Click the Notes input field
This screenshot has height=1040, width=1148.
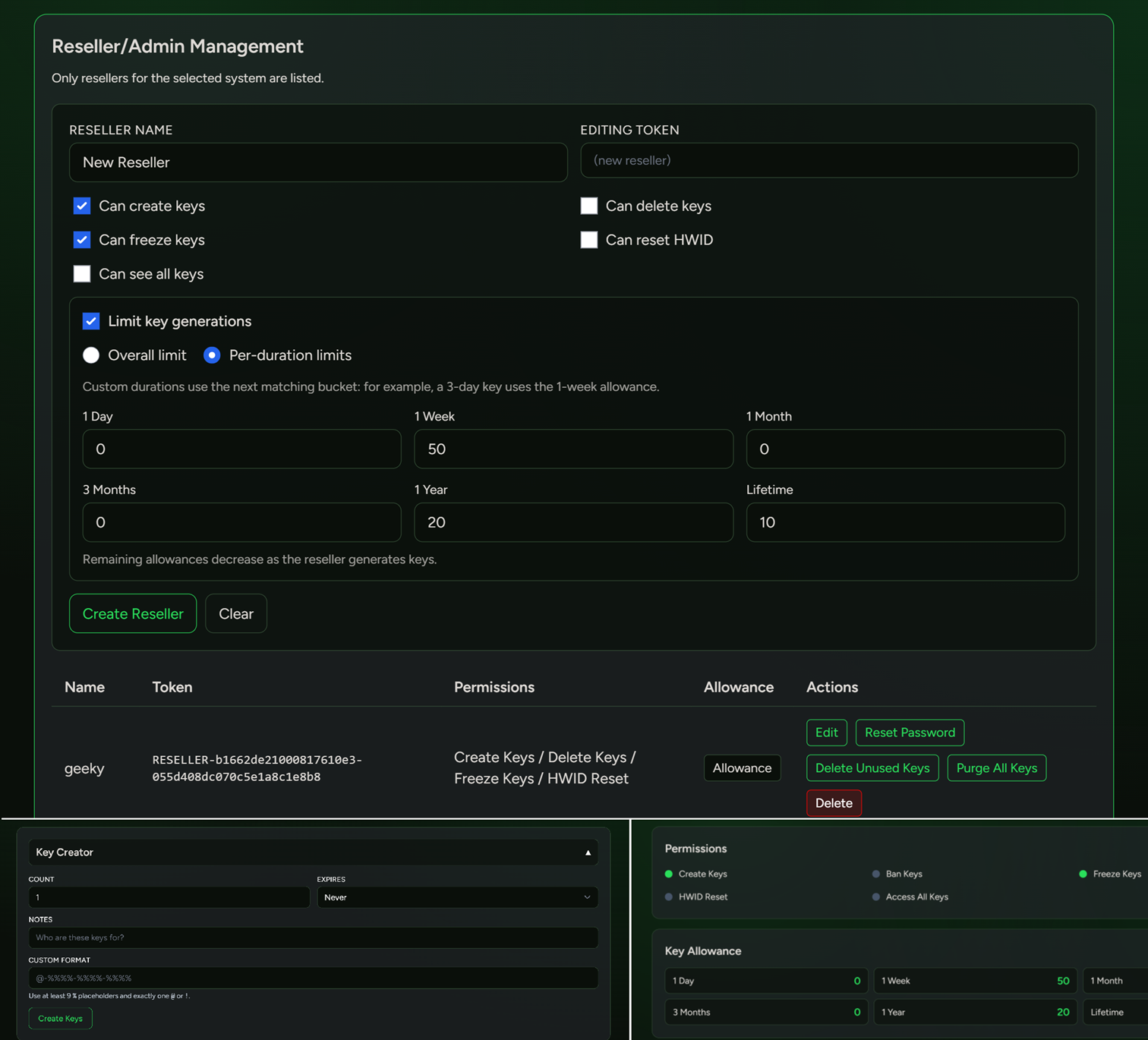pyautogui.click(x=313, y=938)
